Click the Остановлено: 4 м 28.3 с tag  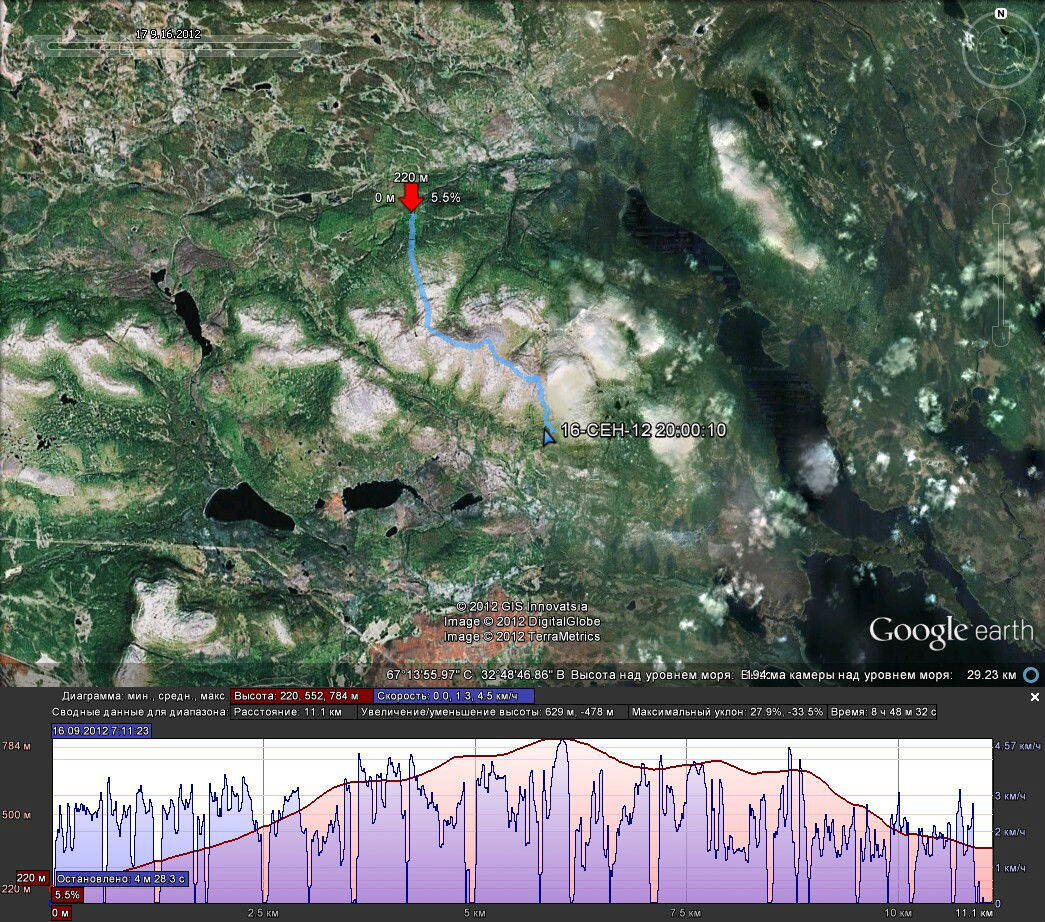tap(121, 879)
